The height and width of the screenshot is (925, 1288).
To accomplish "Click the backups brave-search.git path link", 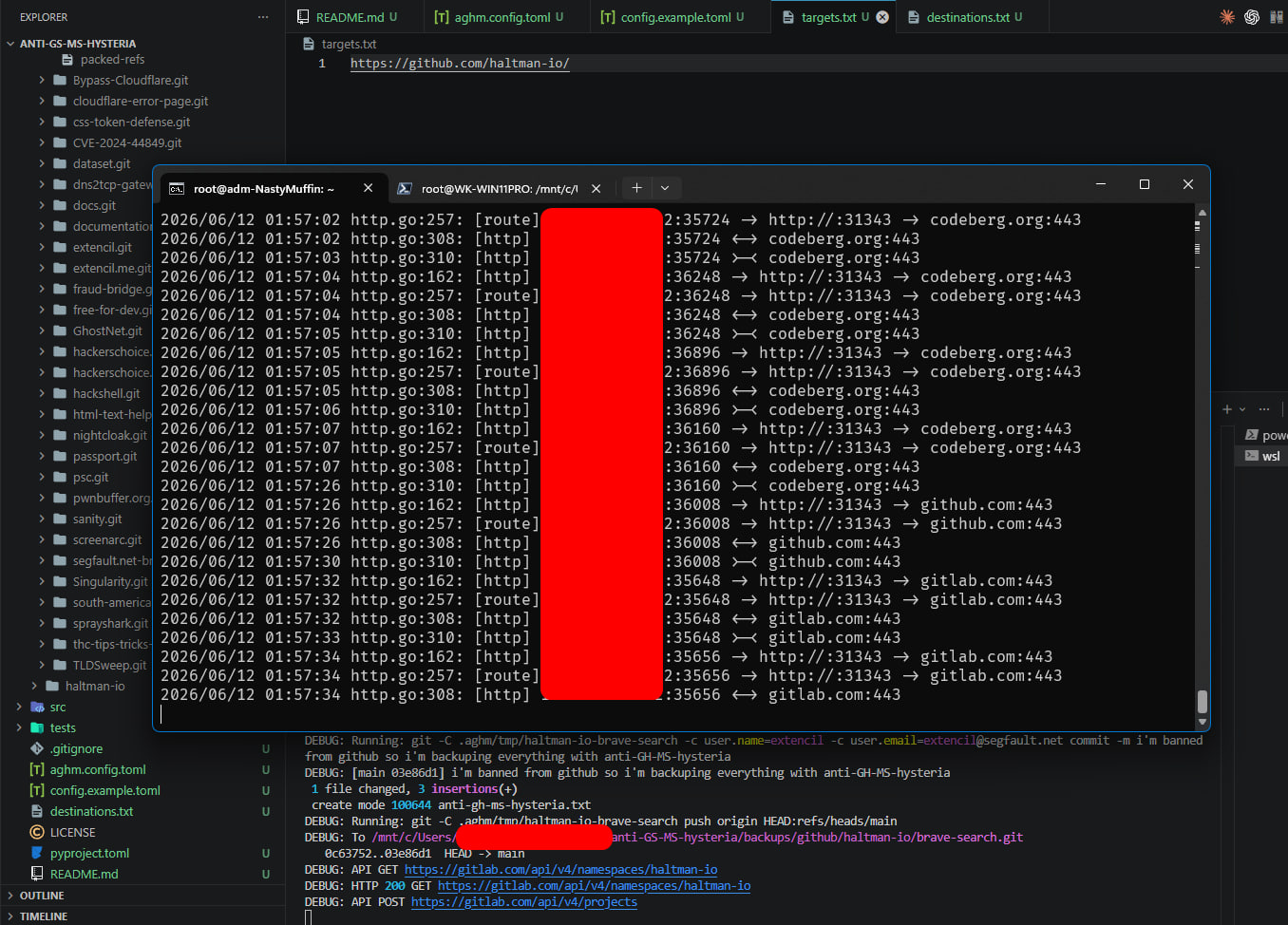I will (698, 837).
